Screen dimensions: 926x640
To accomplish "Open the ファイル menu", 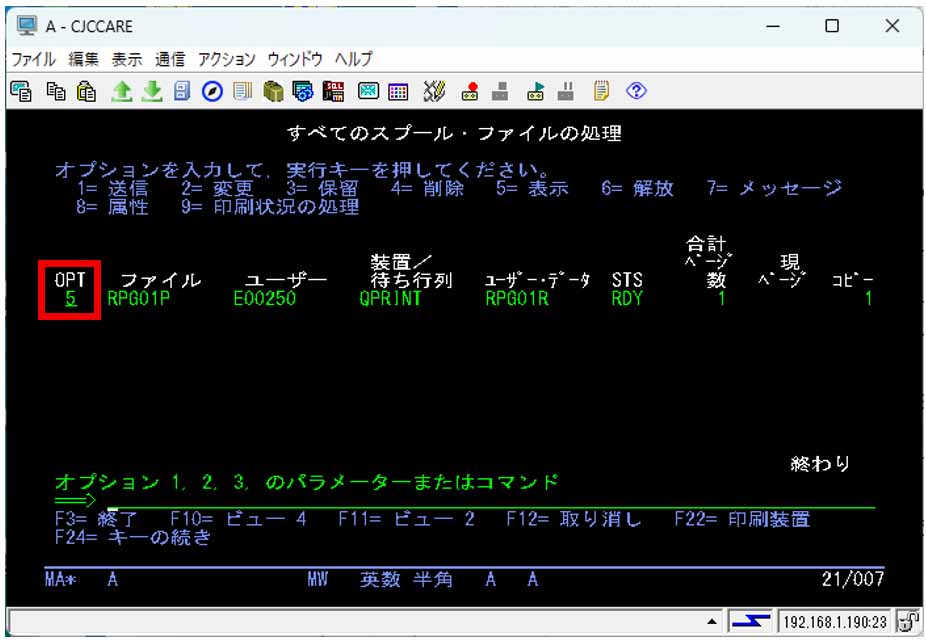I will (x=33, y=59).
